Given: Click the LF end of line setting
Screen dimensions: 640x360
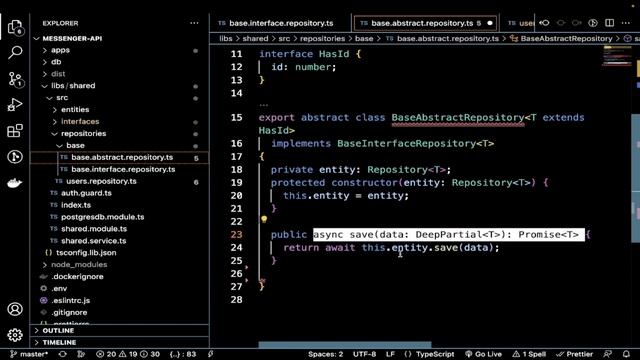Looking at the screenshot, I should coord(390,354).
